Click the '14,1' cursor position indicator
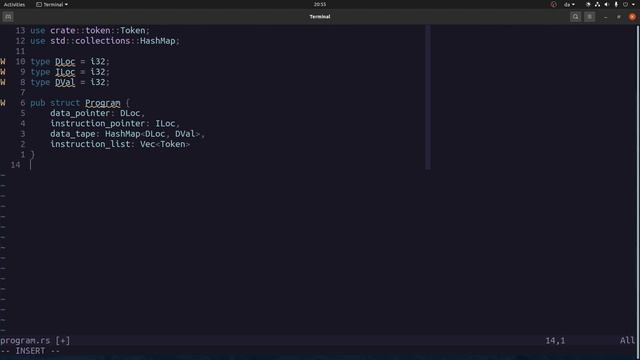The image size is (640, 360). tap(555, 340)
